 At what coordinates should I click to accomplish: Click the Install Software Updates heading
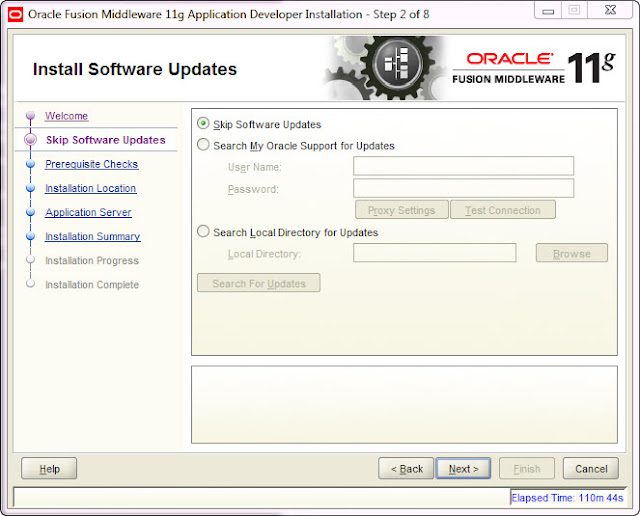point(135,69)
